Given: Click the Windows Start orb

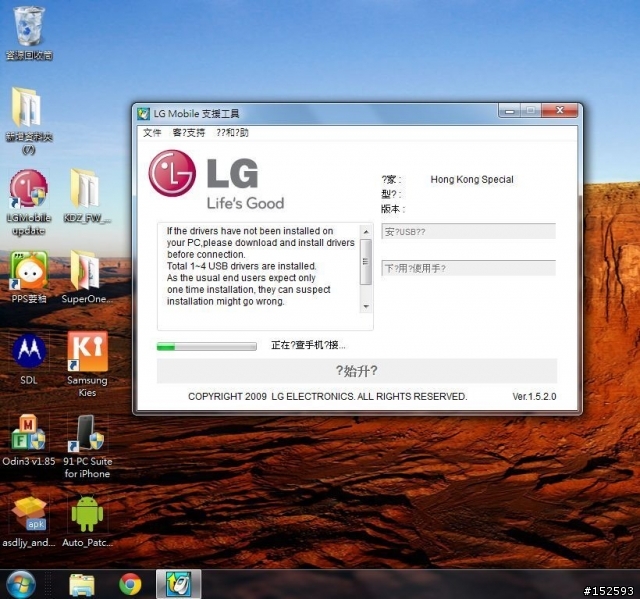Looking at the screenshot, I should [20, 584].
